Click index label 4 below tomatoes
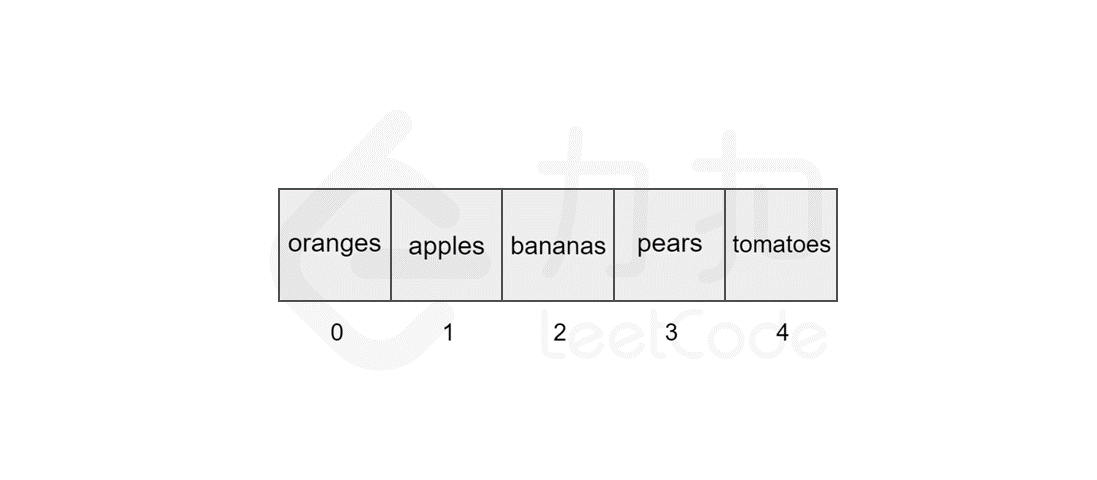1097x480 pixels. (x=782, y=333)
